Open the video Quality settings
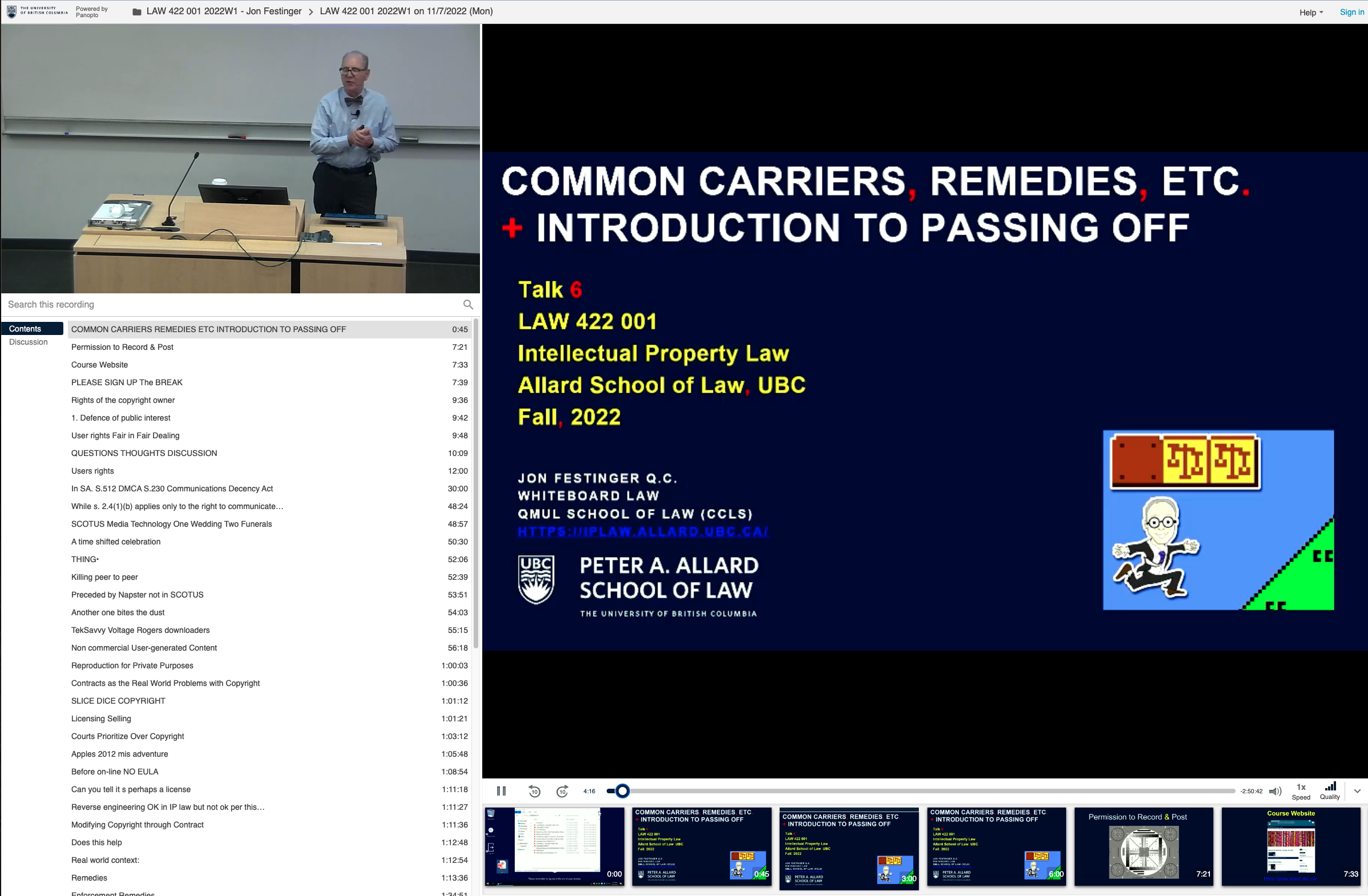 pos(1330,791)
